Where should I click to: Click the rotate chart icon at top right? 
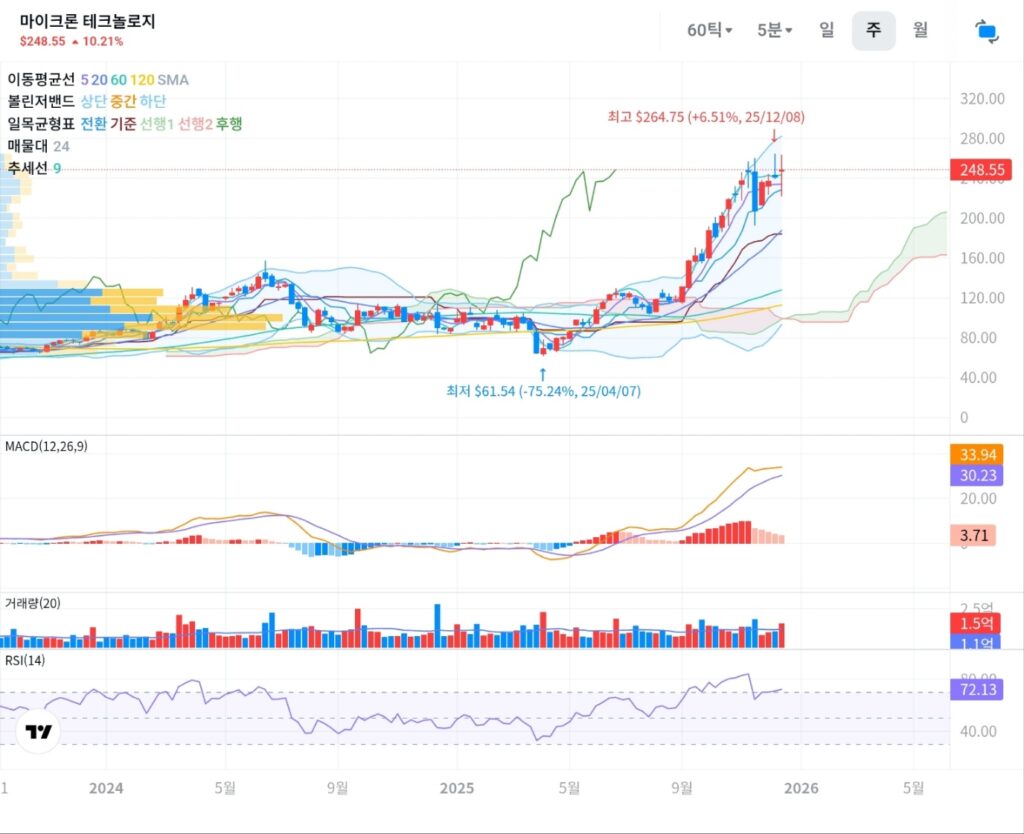point(987,31)
